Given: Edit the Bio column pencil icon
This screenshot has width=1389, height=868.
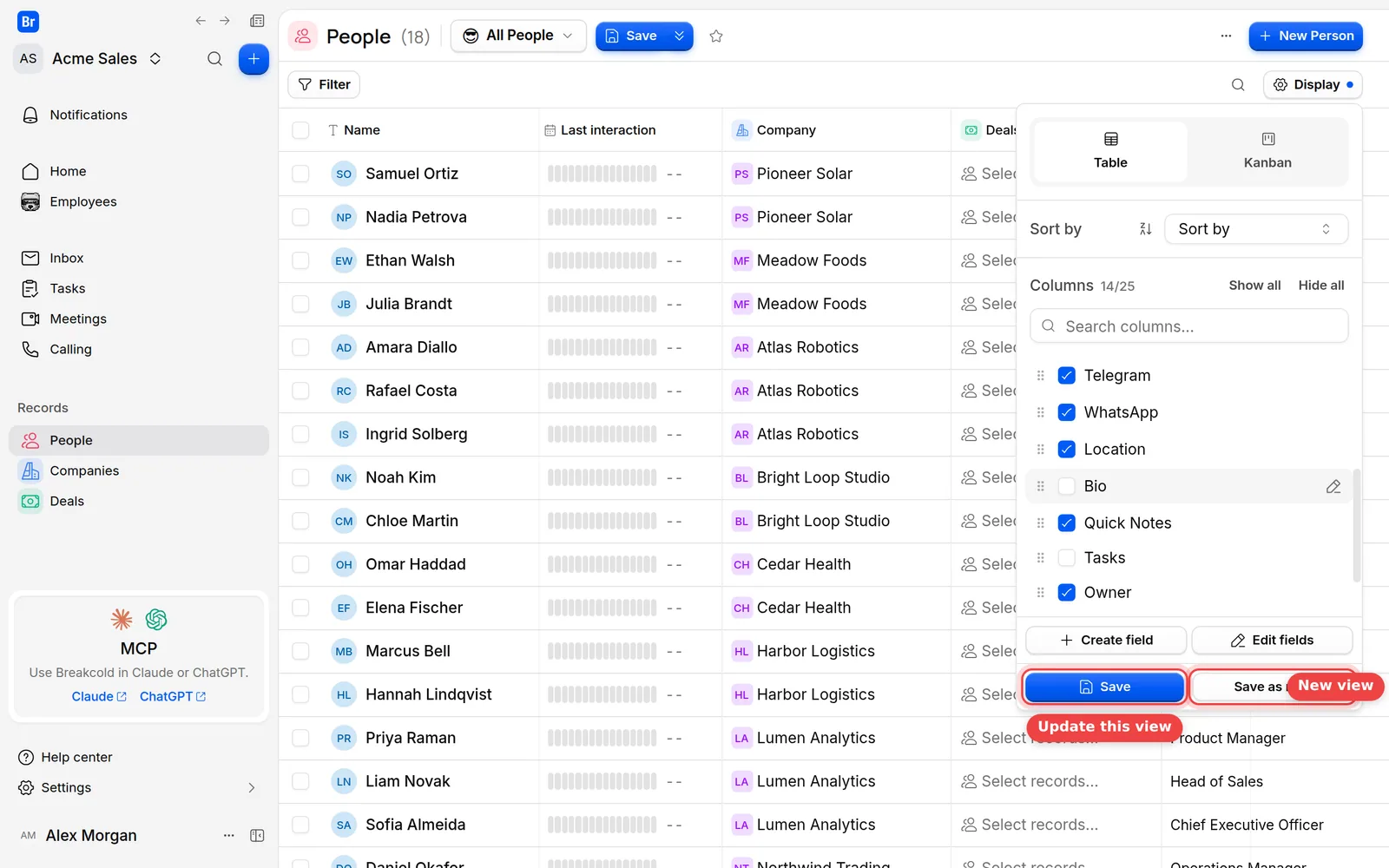Looking at the screenshot, I should (1333, 487).
